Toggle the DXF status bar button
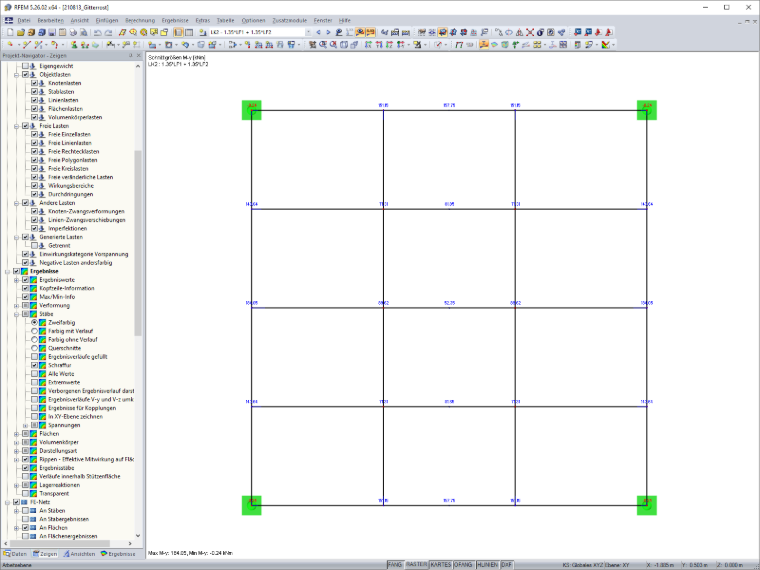Image resolution: width=760 pixels, height=570 pixels. coord(507,565)
